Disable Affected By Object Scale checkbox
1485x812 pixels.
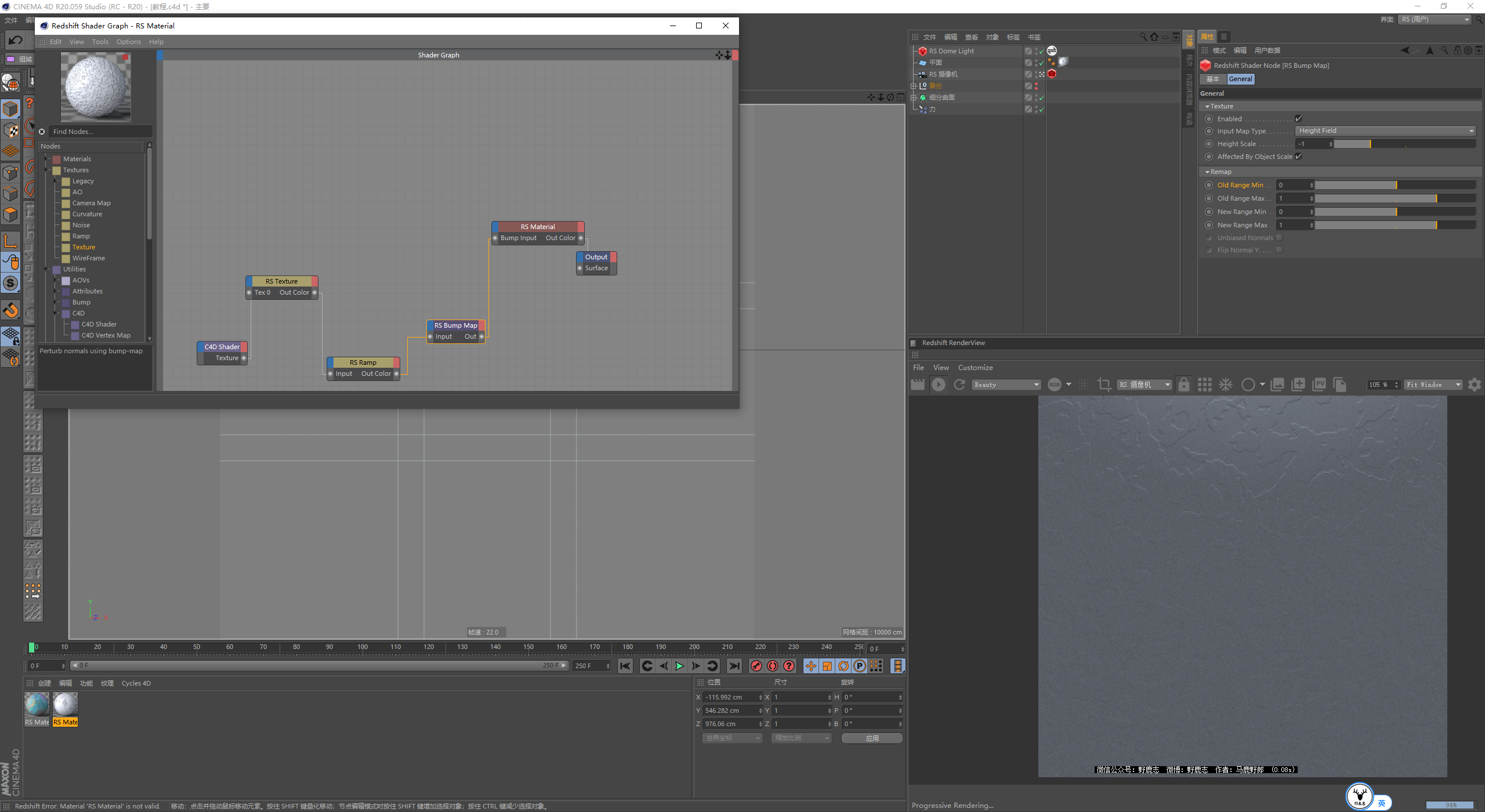pos(1299,157)
